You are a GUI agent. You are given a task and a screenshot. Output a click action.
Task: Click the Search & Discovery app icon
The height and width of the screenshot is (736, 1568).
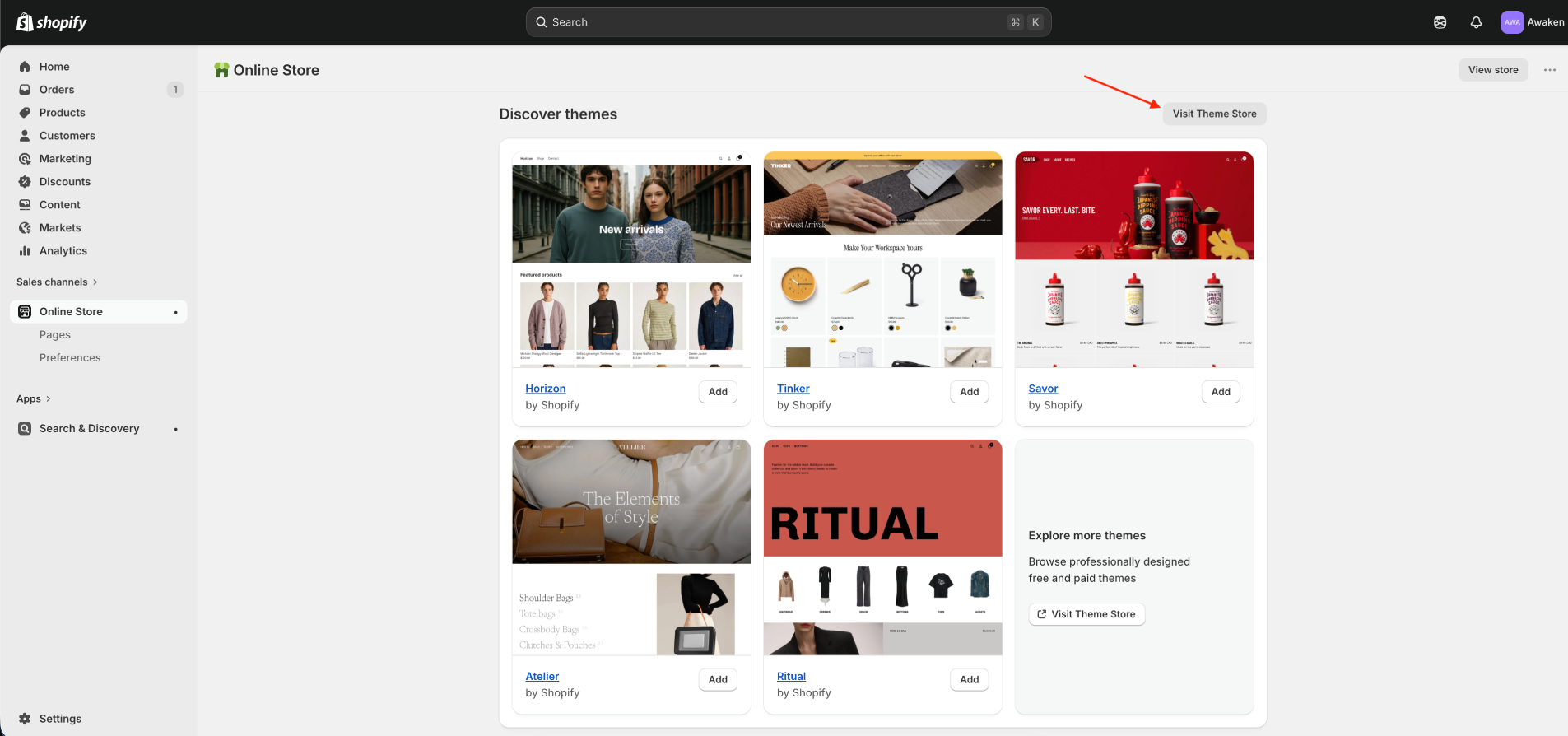pyautogui.click(x=25, y=429)
